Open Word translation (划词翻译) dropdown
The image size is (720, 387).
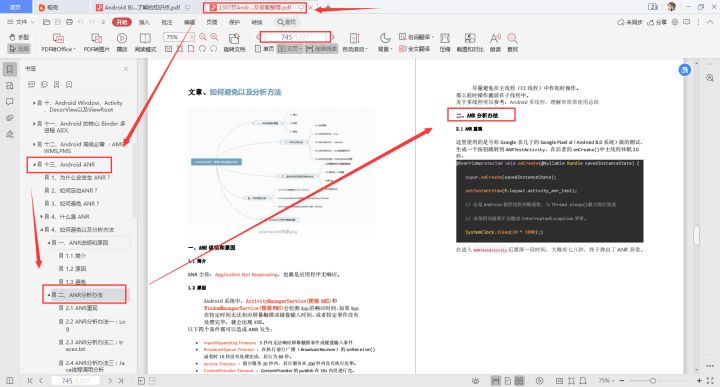point(416,37)
